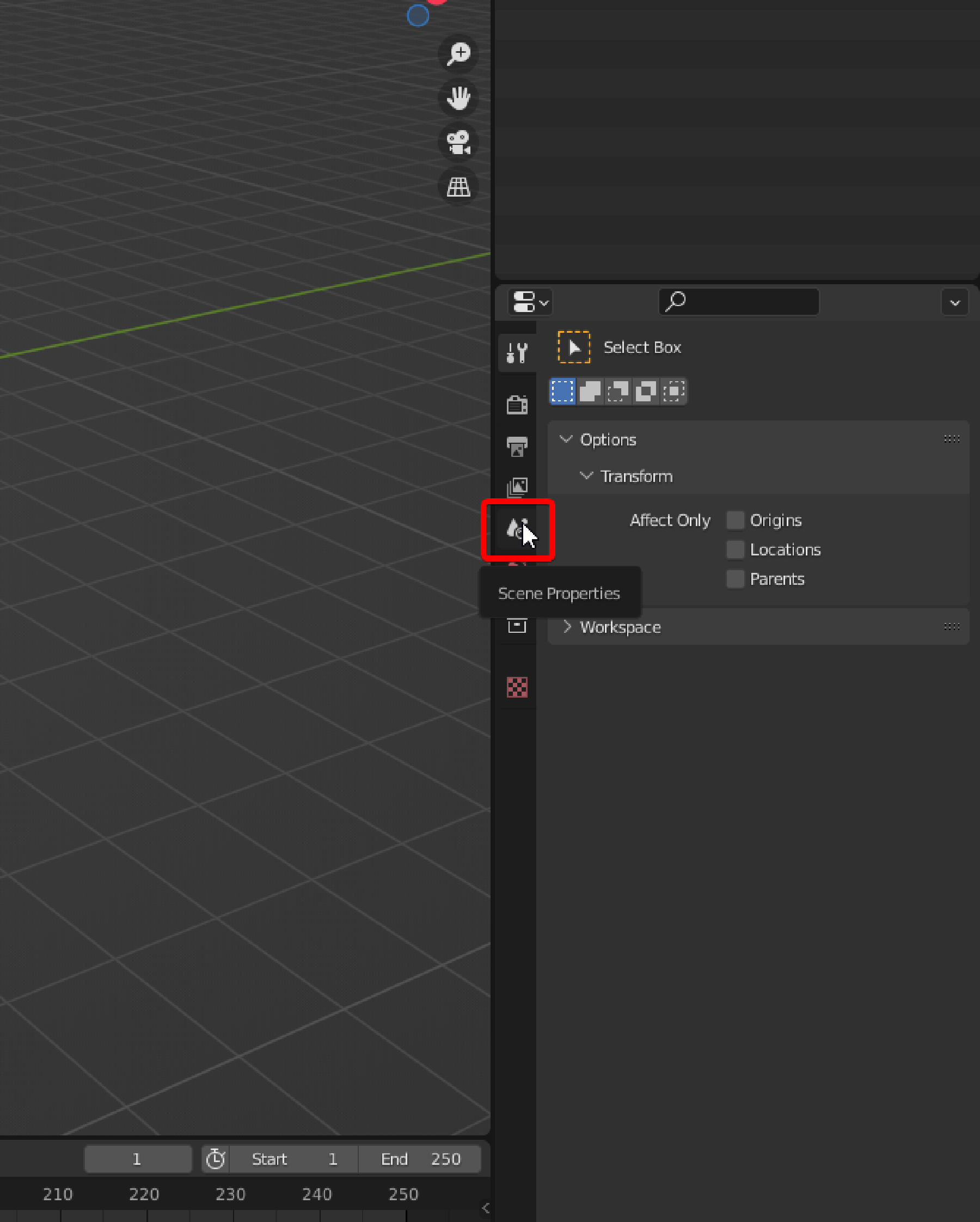
Task: Click the Affect Only label
Action: tap(670, 520)
